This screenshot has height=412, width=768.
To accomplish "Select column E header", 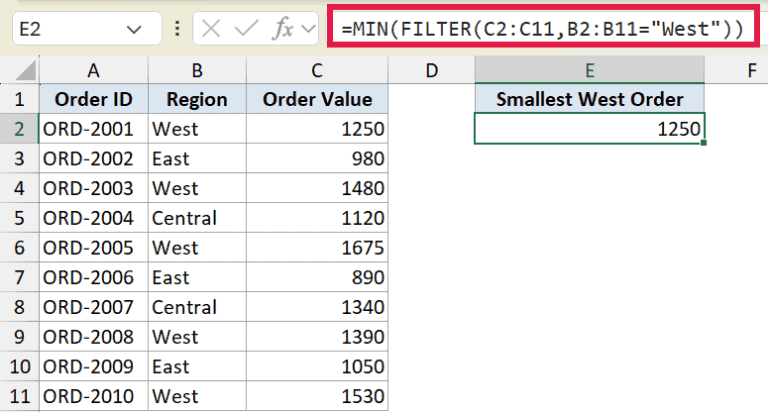I will click(x=590, y=71).
